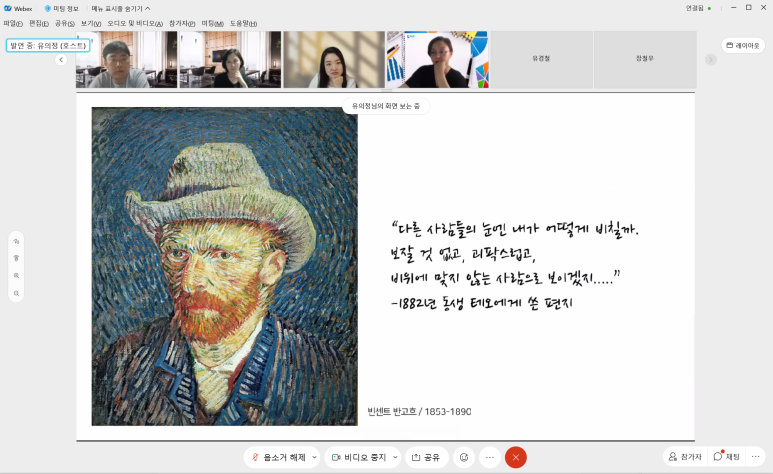773x474 pixels.
Task: Click the 발언 중: 유의정 (호스트) speaker label
Action: (48, 45)
